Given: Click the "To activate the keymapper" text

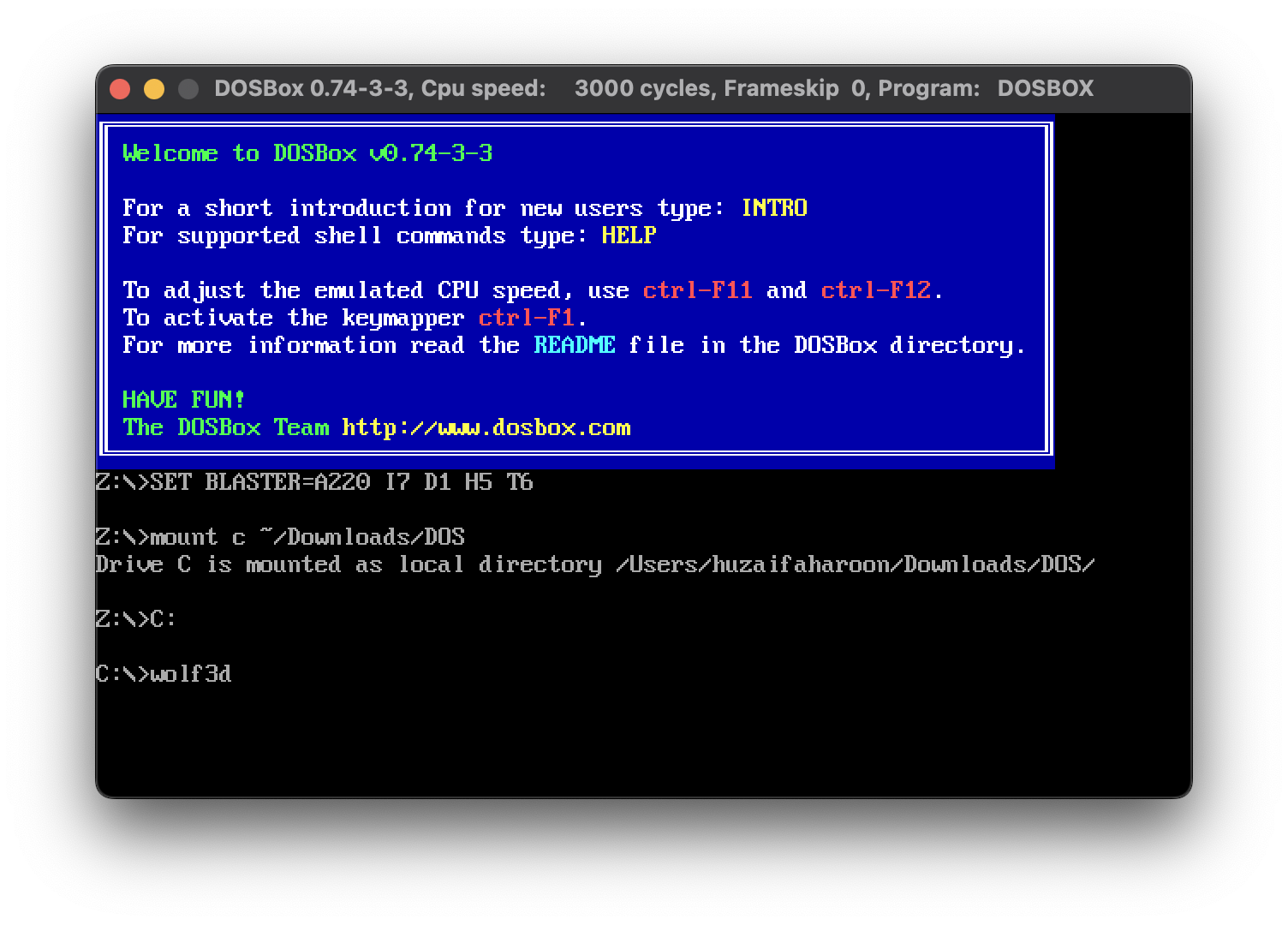Looking at the screenshot, I should [x=294, y=318].
